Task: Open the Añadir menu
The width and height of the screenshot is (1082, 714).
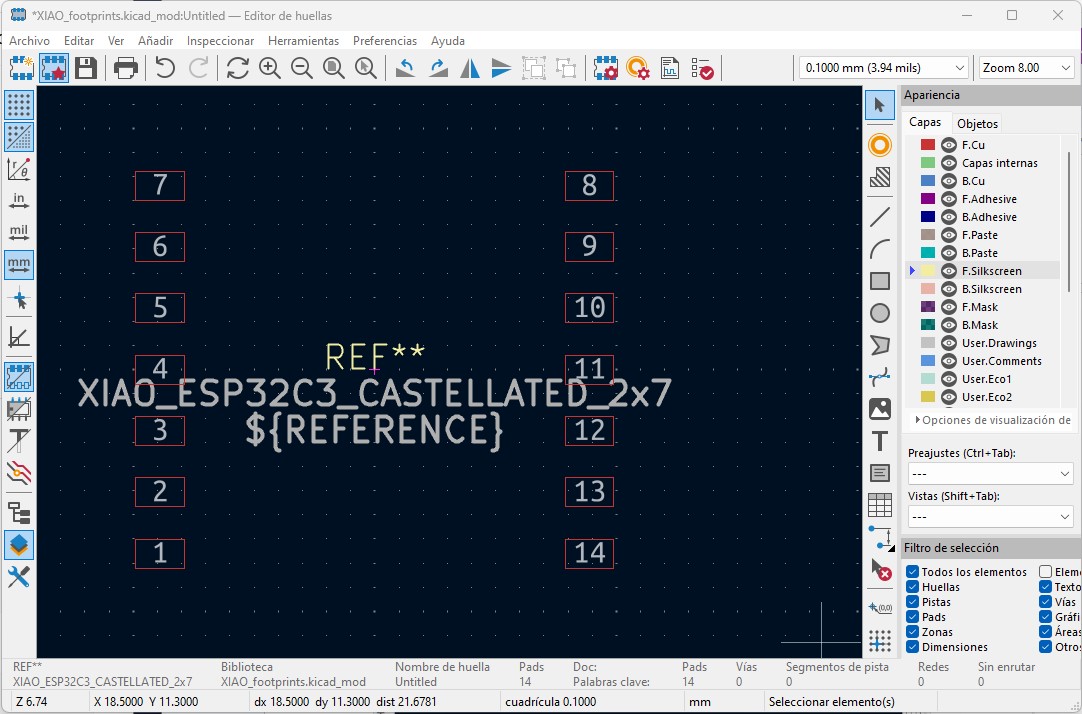Action: coord(155,41)
